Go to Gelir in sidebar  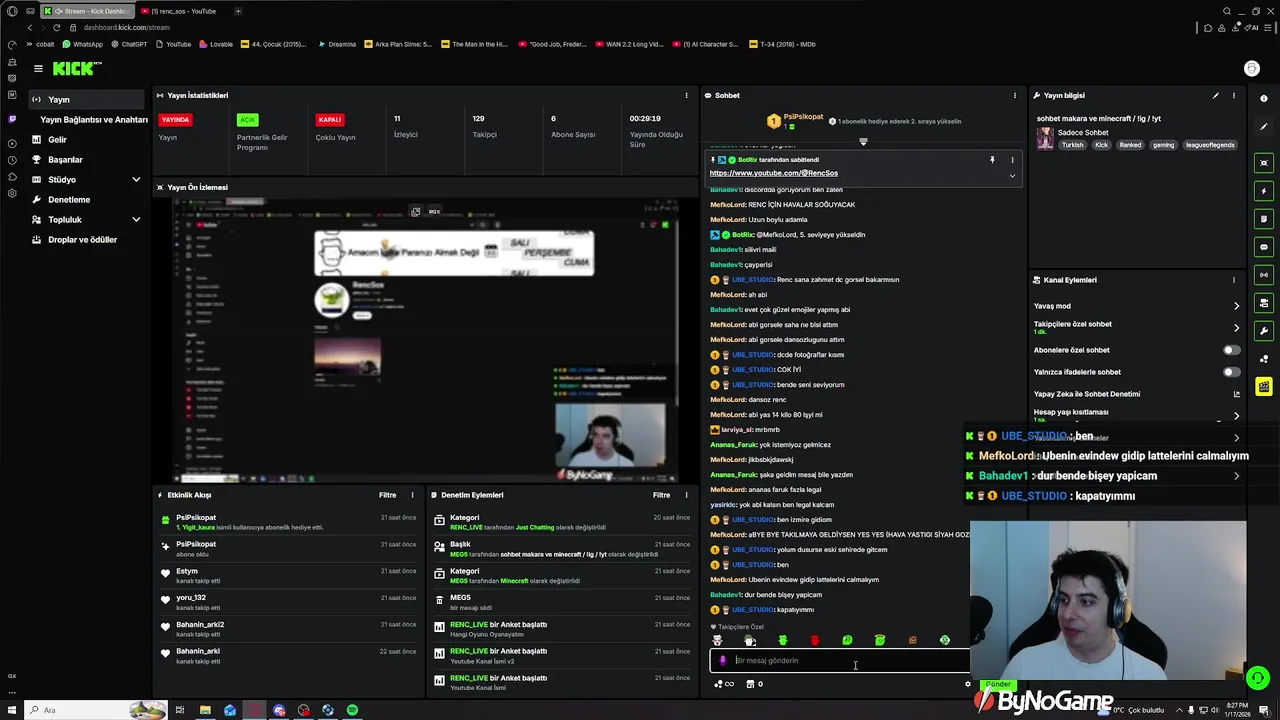[x=58, y=139]
